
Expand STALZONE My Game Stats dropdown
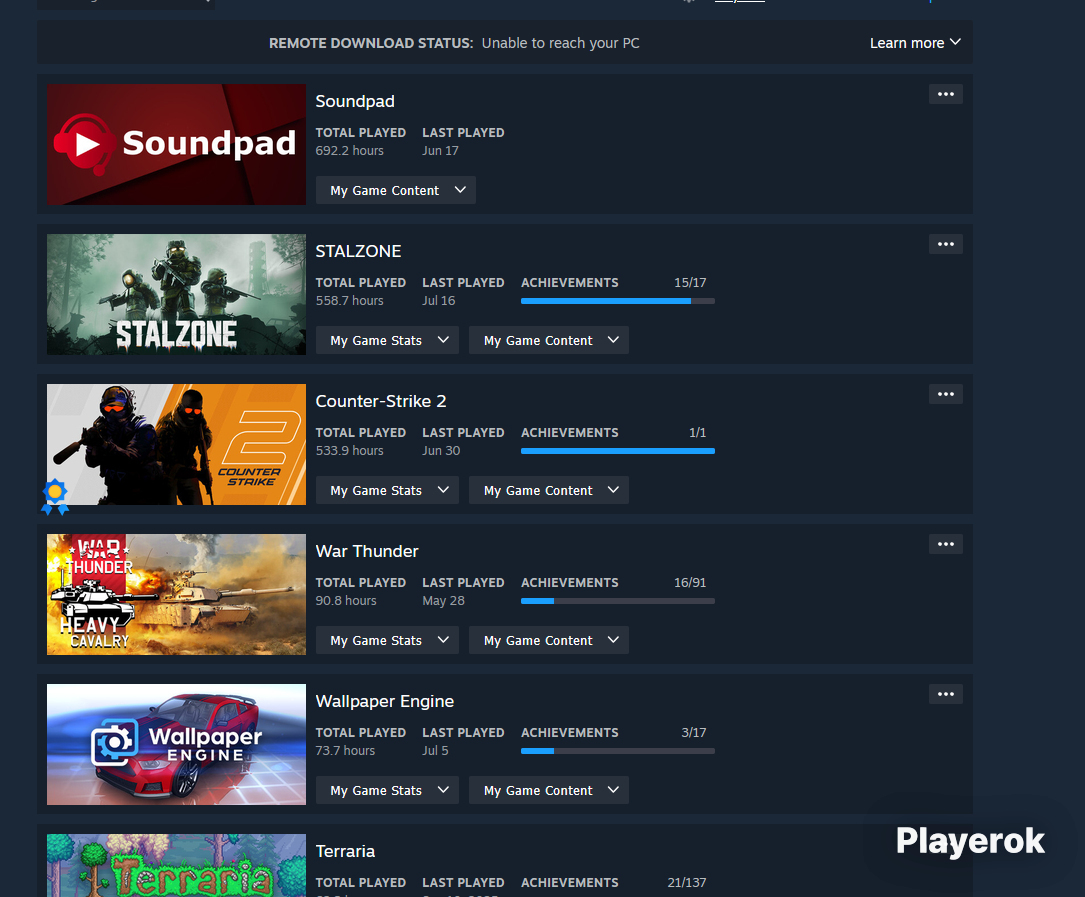click(x=388, y=341)
